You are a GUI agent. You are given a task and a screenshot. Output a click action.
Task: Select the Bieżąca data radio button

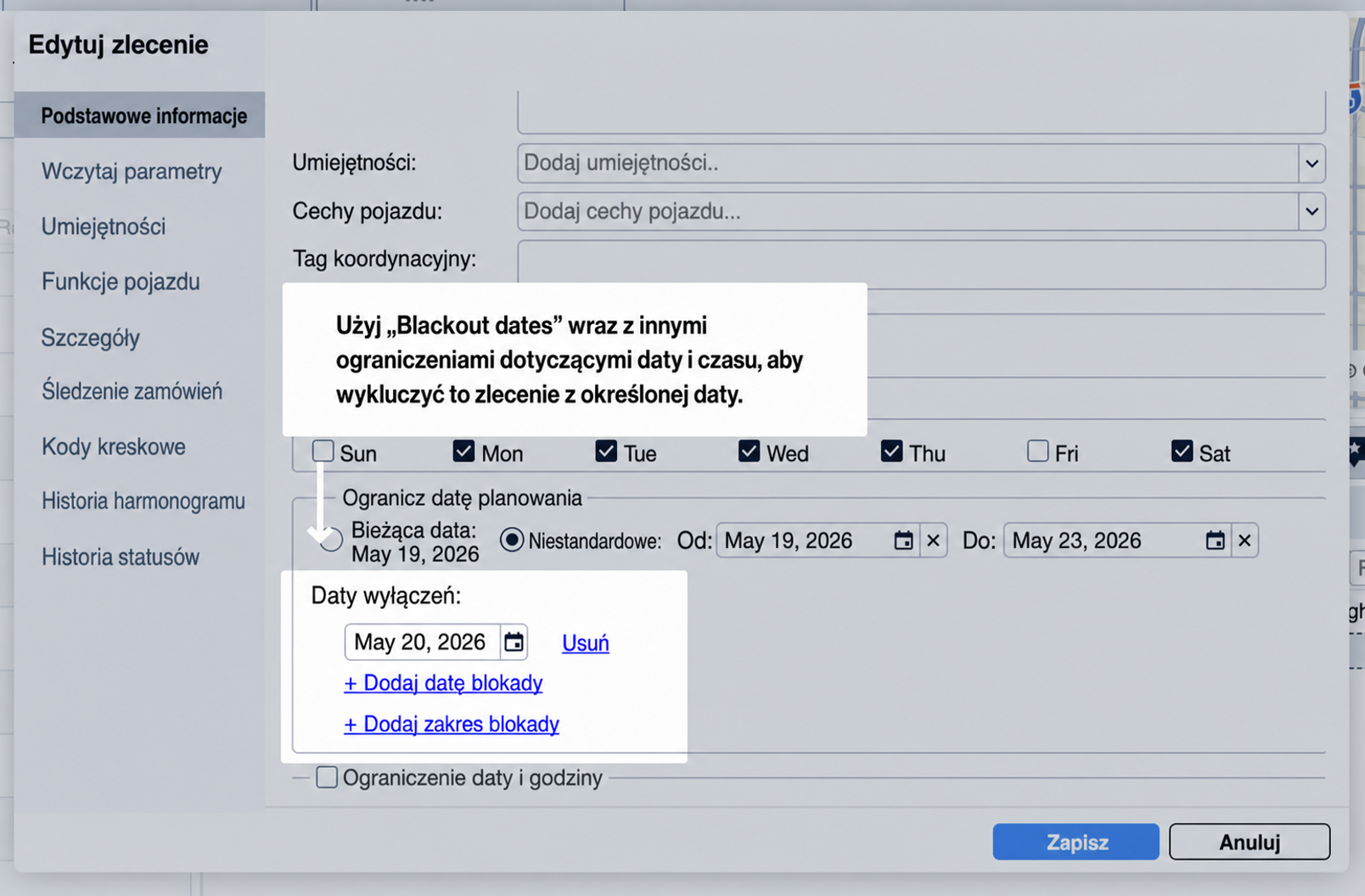point(331,540)
